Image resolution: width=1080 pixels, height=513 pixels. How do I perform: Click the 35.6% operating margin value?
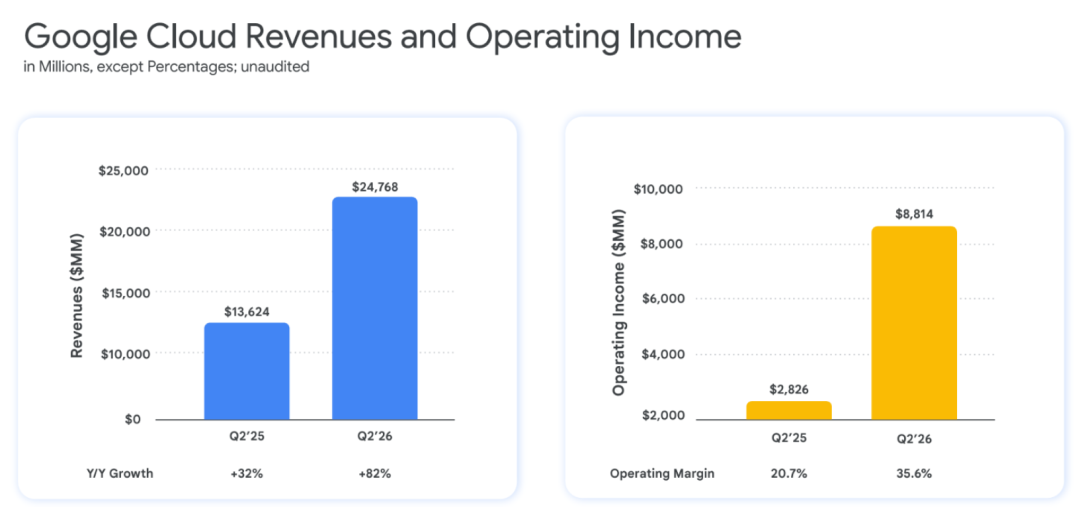click(x=914, y=474)
